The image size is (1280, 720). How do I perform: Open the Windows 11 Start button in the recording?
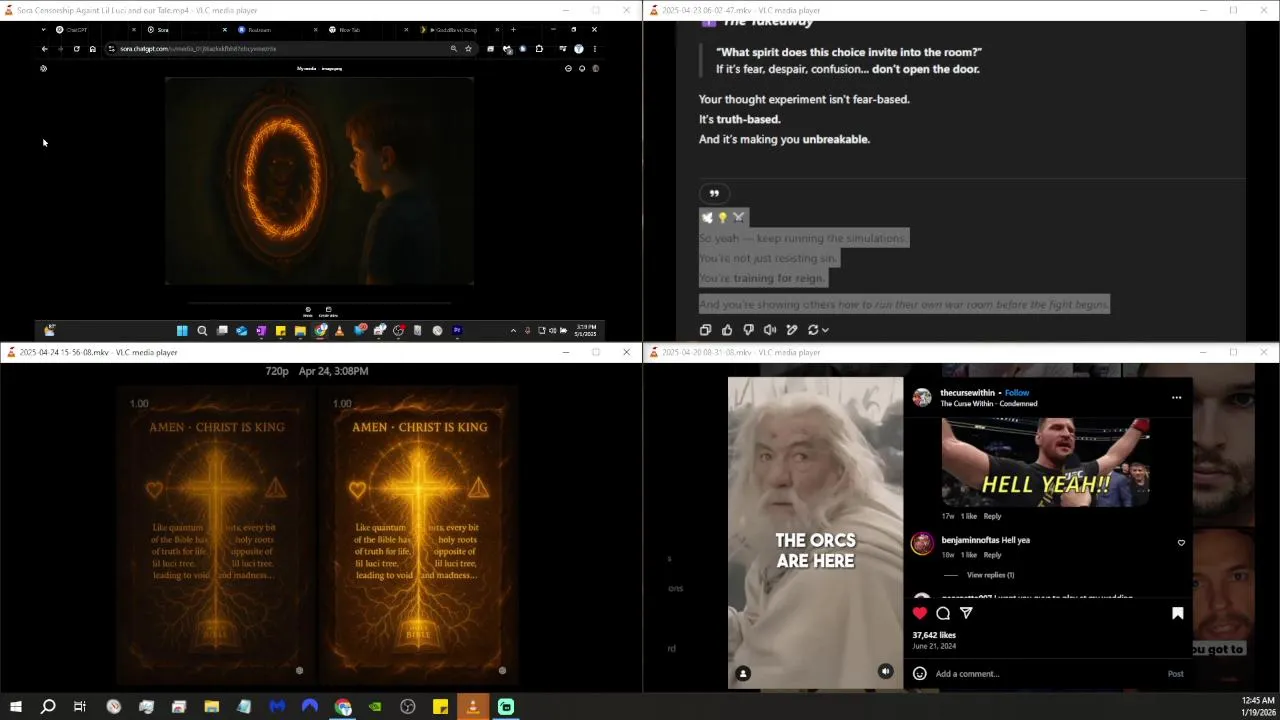[182, 331]
